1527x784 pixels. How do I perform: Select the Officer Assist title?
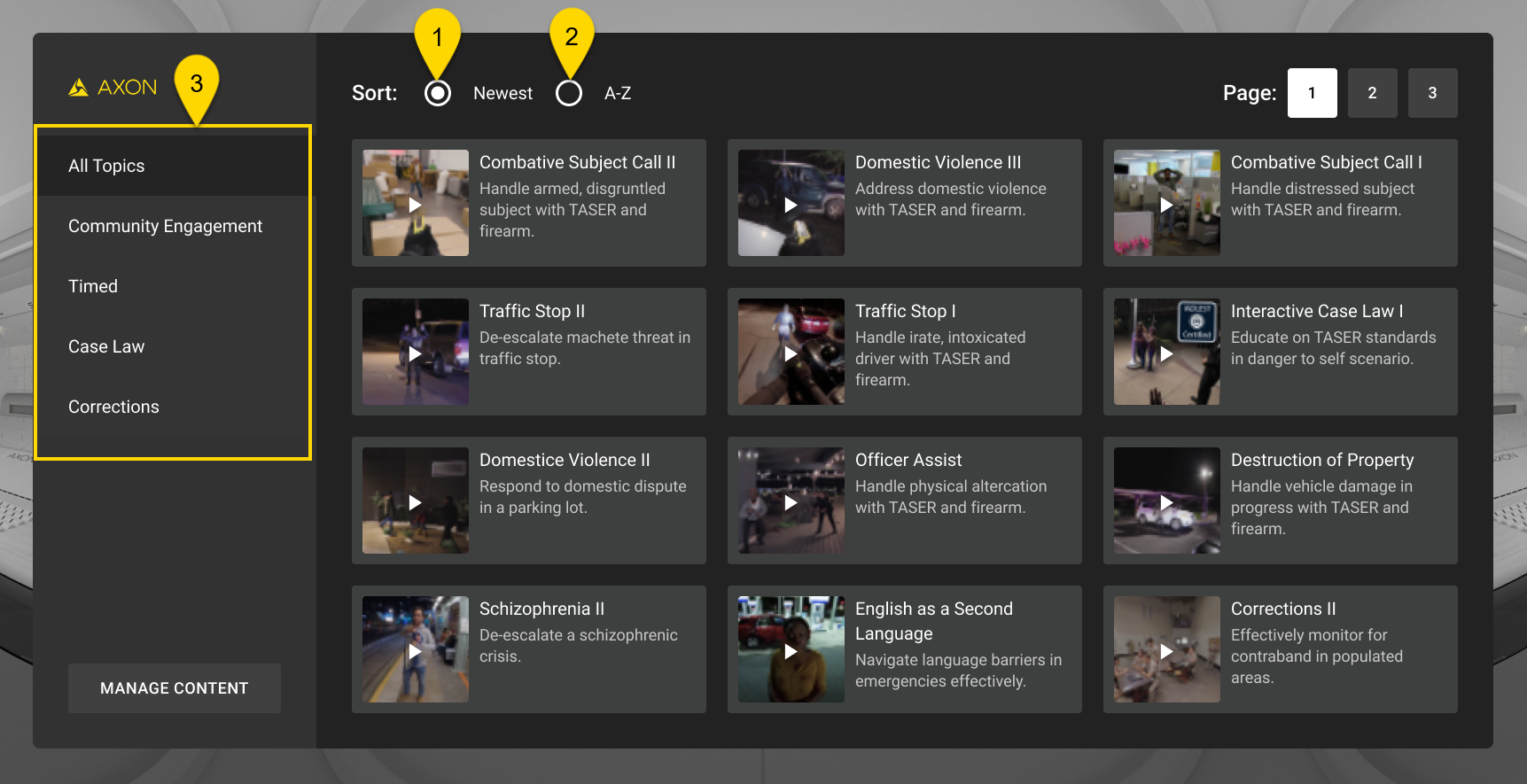tap(908, 460)
